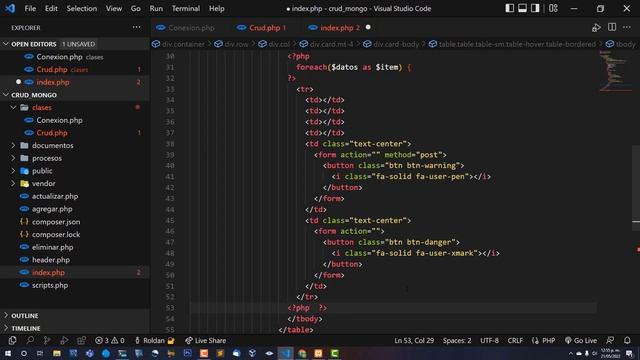Click the Split Editor icon
Image resolution: width=640 pixels, height=360 pixels.
pos(612,27)
